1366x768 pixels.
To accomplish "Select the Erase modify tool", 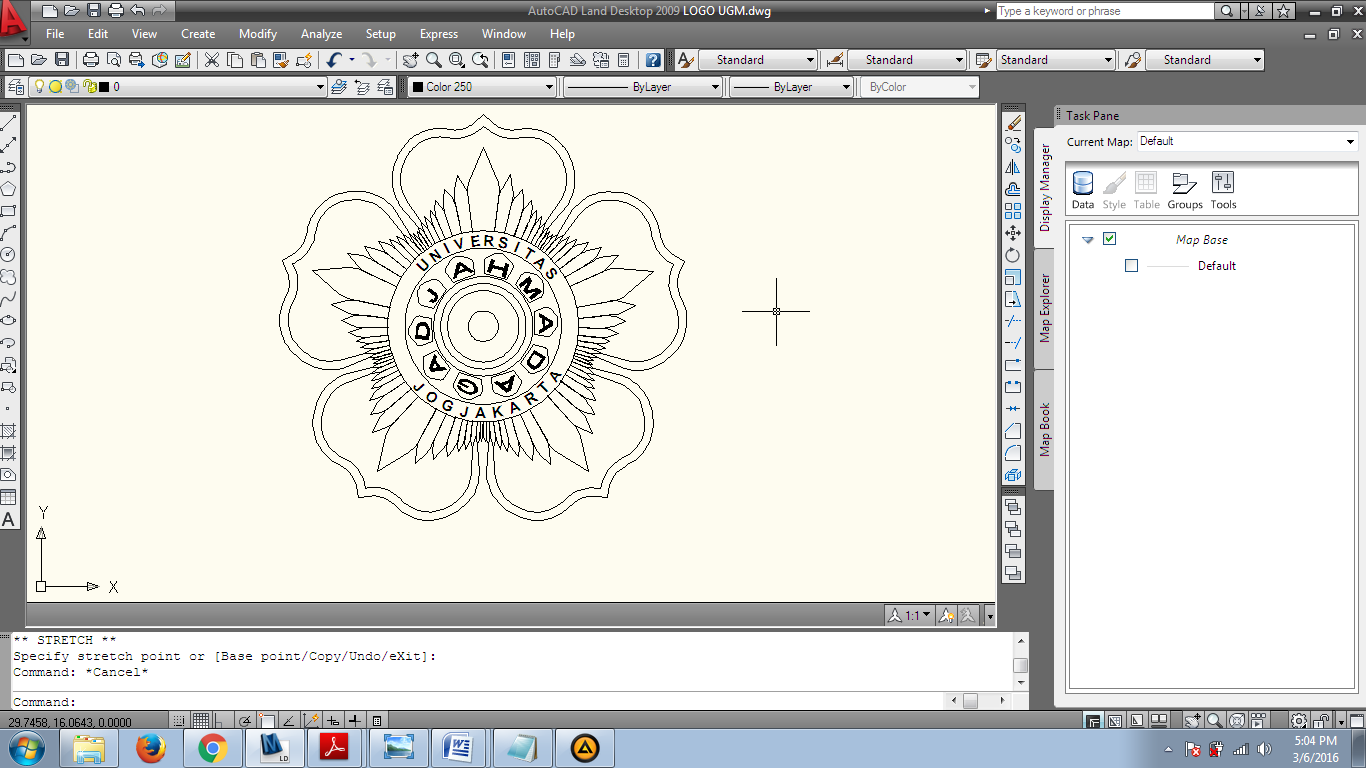I will (1013, 123).
